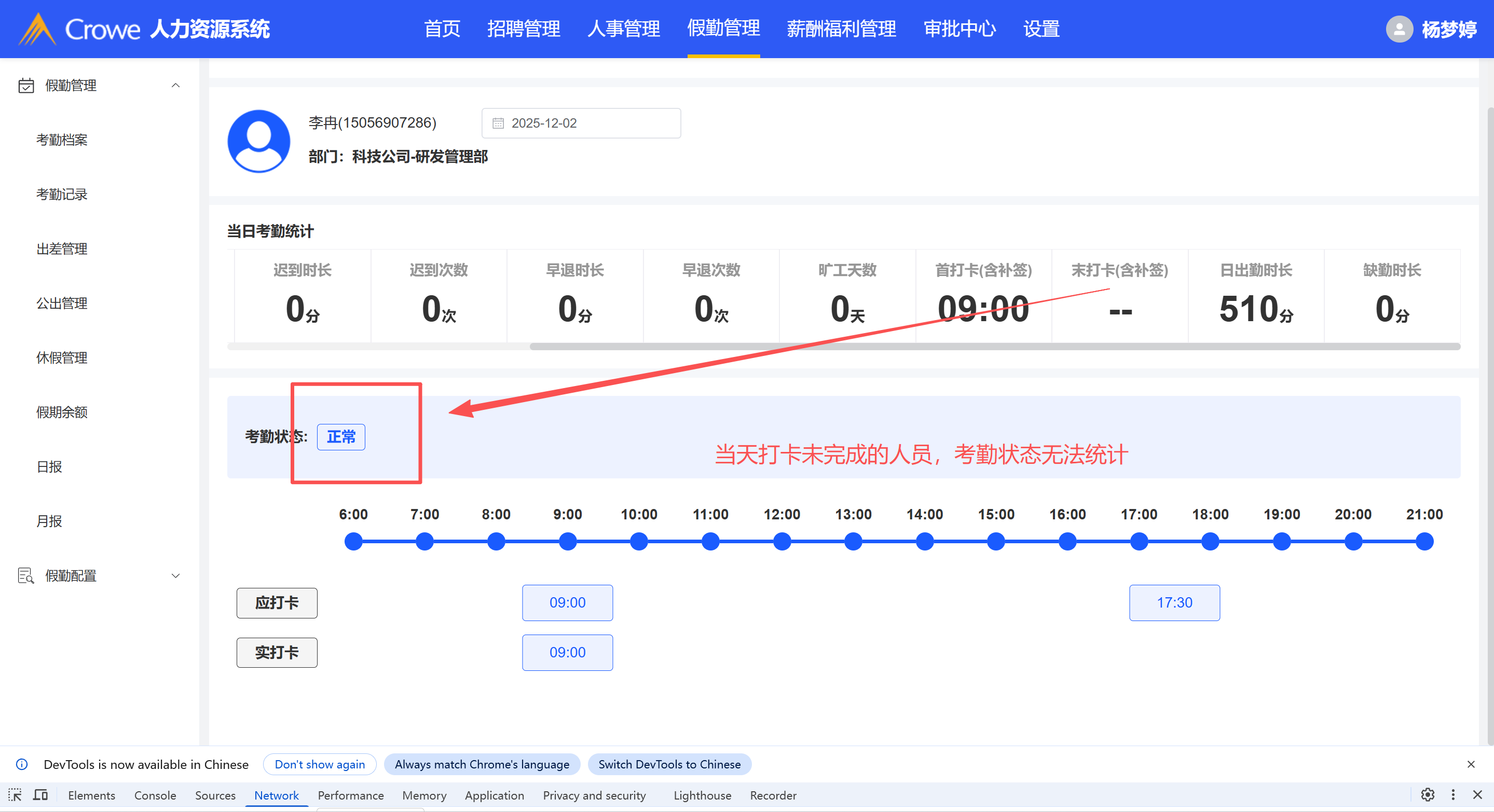Expand the 假勤配置 sidebar section
This screenshot has height=812, width=1494.
[x=175, y=575]
